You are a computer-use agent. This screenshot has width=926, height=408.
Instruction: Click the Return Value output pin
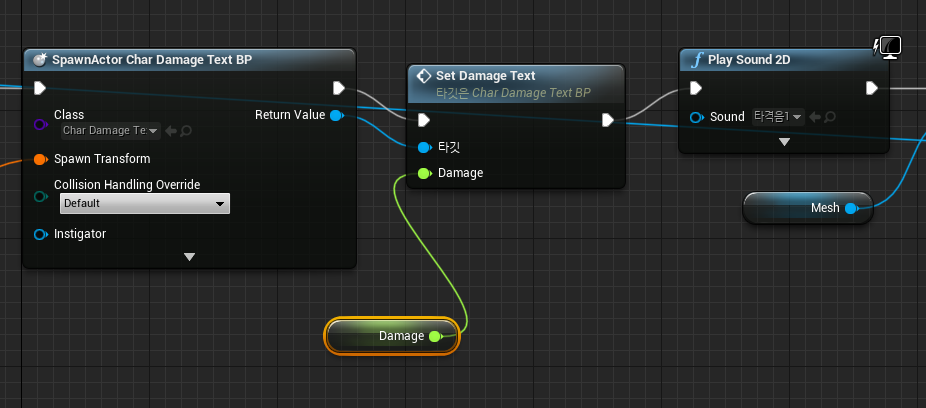337,115
